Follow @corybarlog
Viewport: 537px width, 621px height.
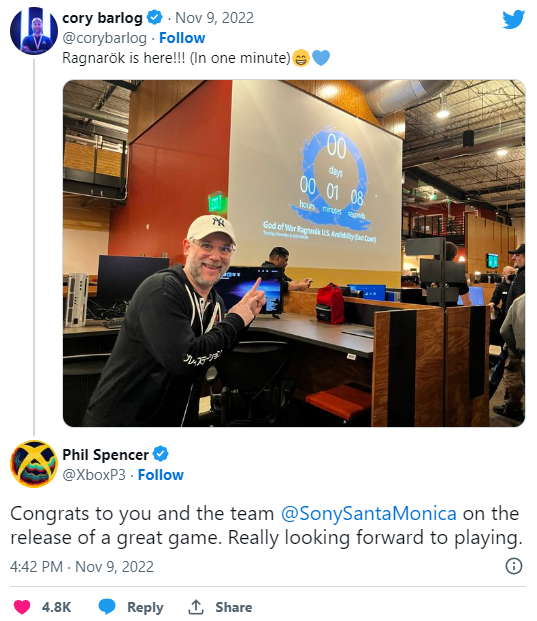(x=182, y=38)
